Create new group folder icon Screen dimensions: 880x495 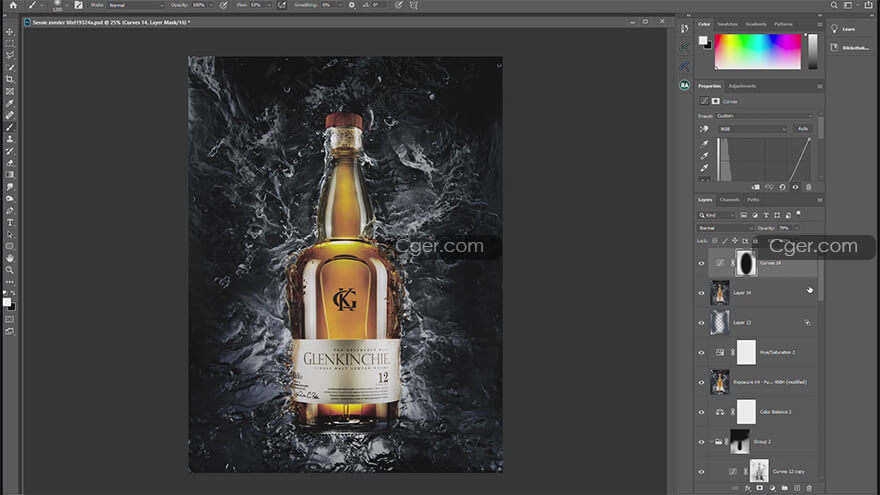(x=785, y=488)
